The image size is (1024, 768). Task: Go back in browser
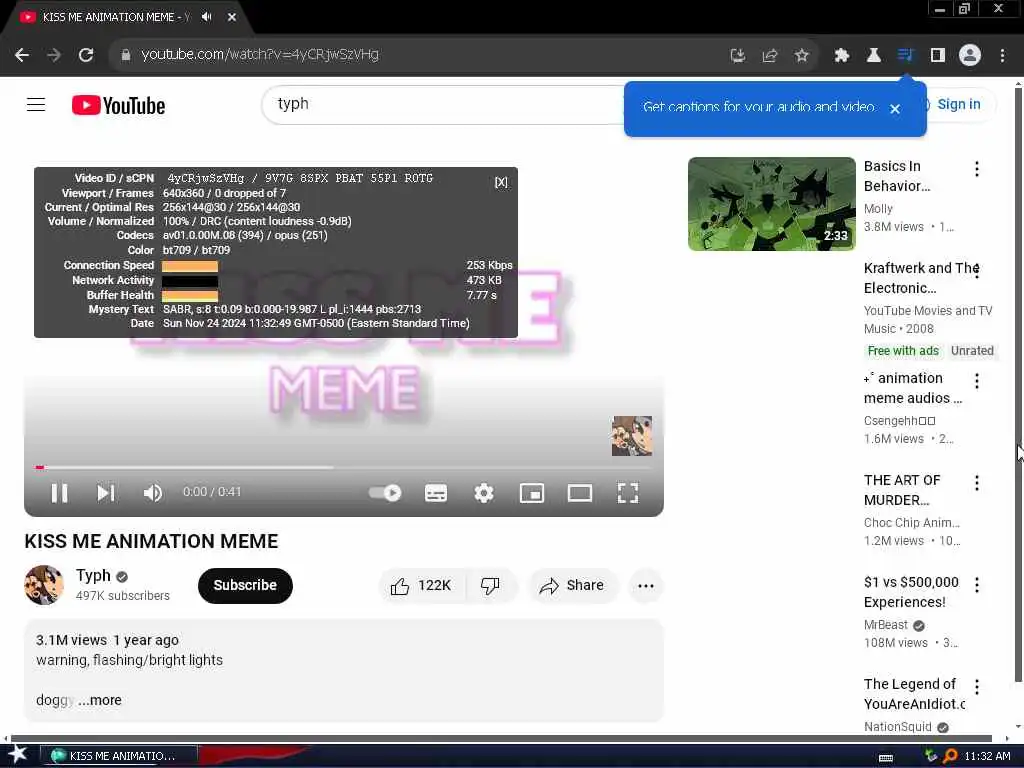(22, 55)
